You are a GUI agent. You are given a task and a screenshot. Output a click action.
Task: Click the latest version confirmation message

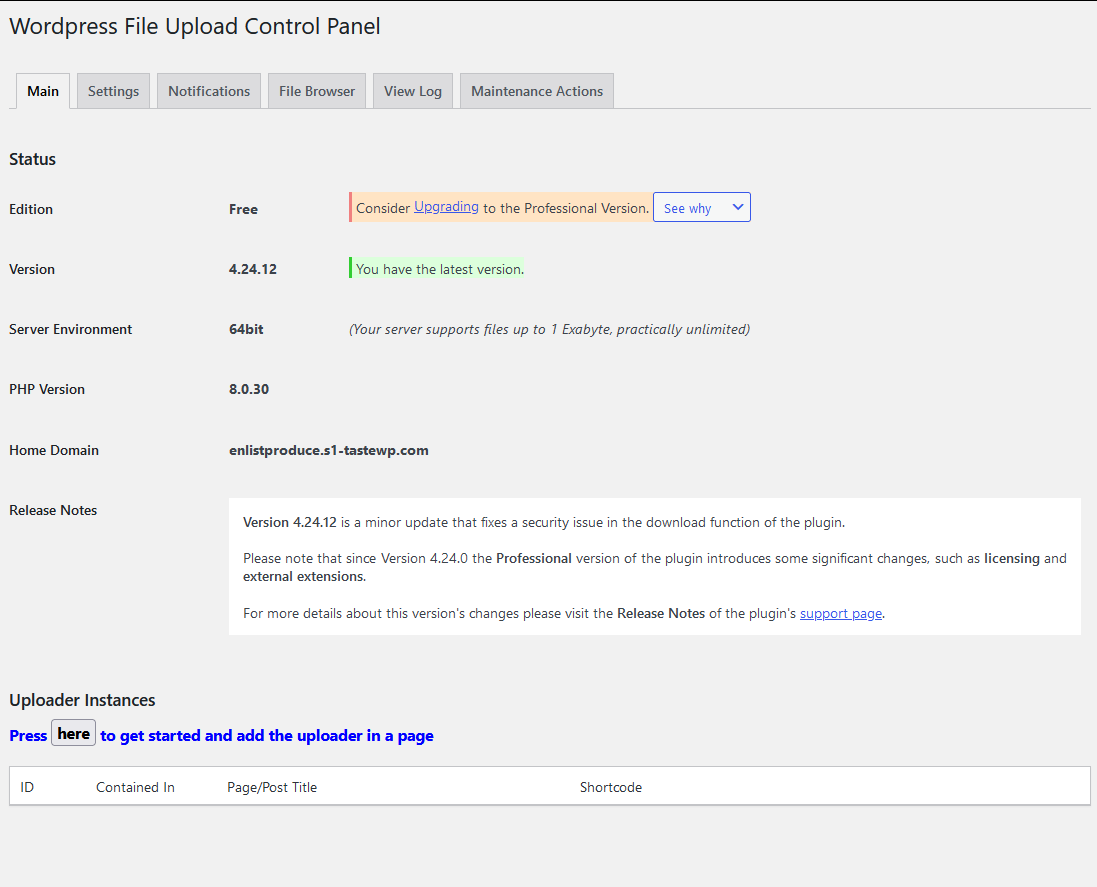(x=437, y=268)
